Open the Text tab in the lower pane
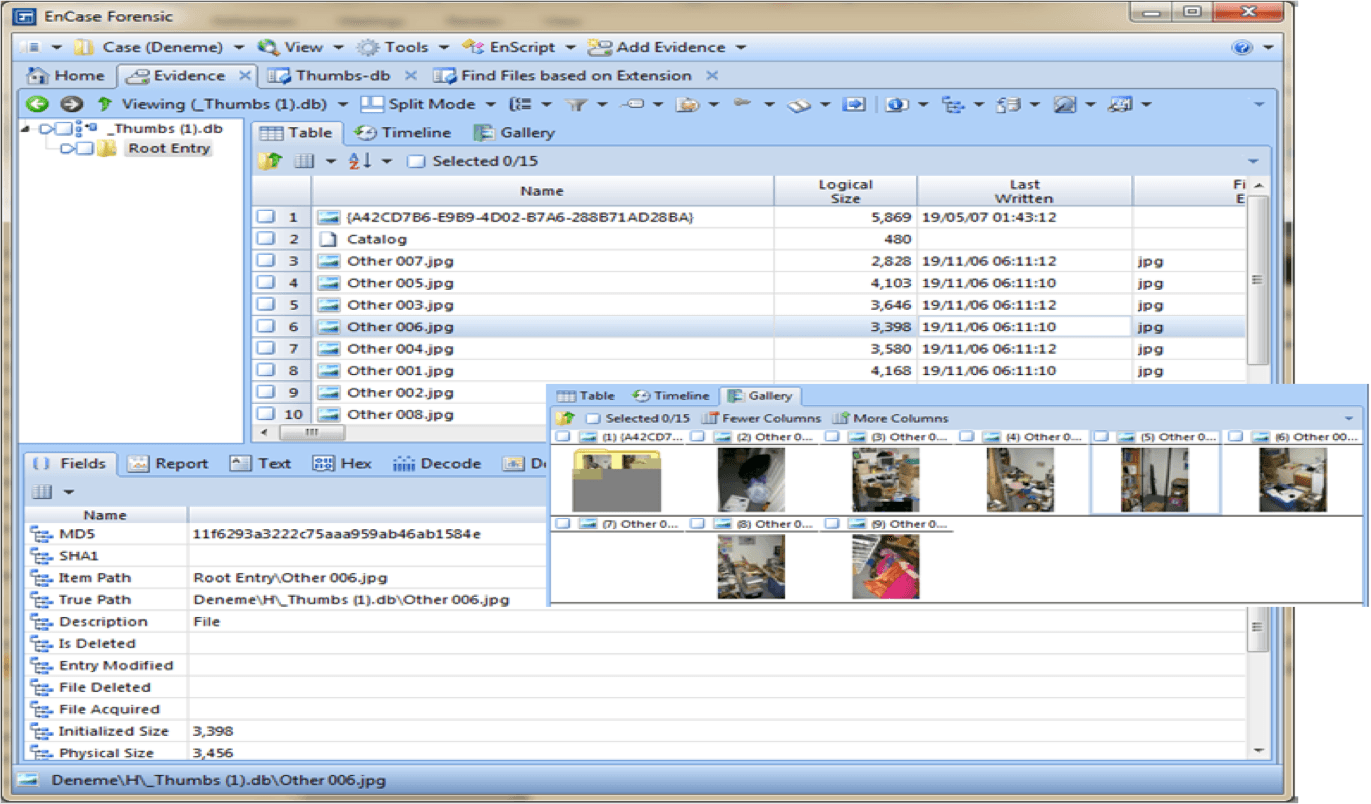The width and height of the screenshot is (1371, 804). 261,463
